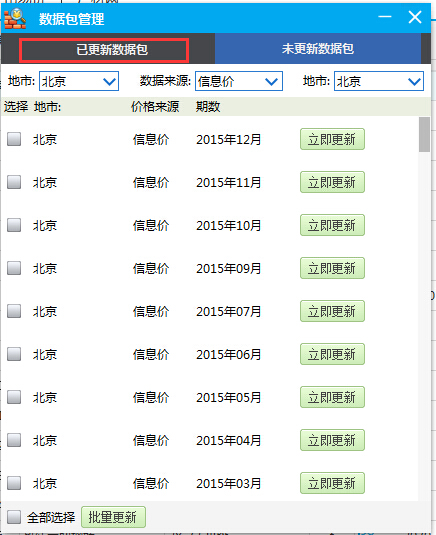Check the box for 2015年12月 row

(x=14, y=139)
